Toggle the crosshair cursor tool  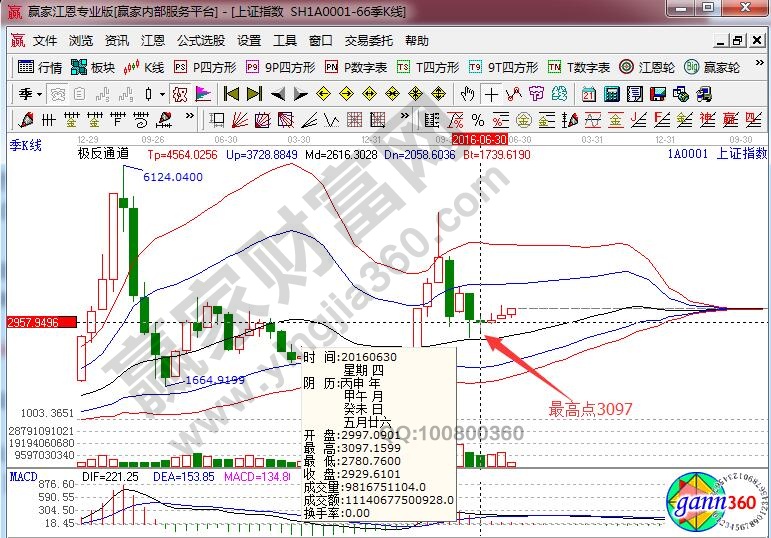[491, 94]
